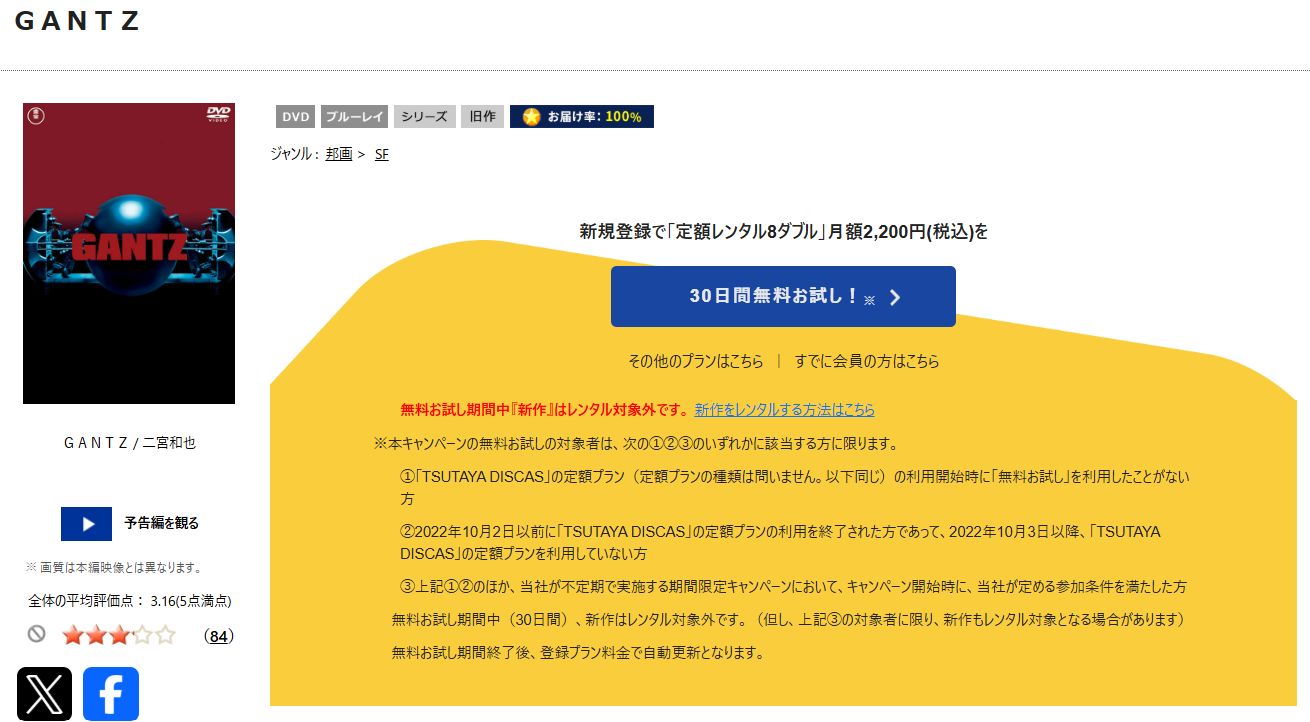Click the 無料お試し期間中（30日間） sentence
This screenshot has height=722, width=1310.
coord(788,620)
